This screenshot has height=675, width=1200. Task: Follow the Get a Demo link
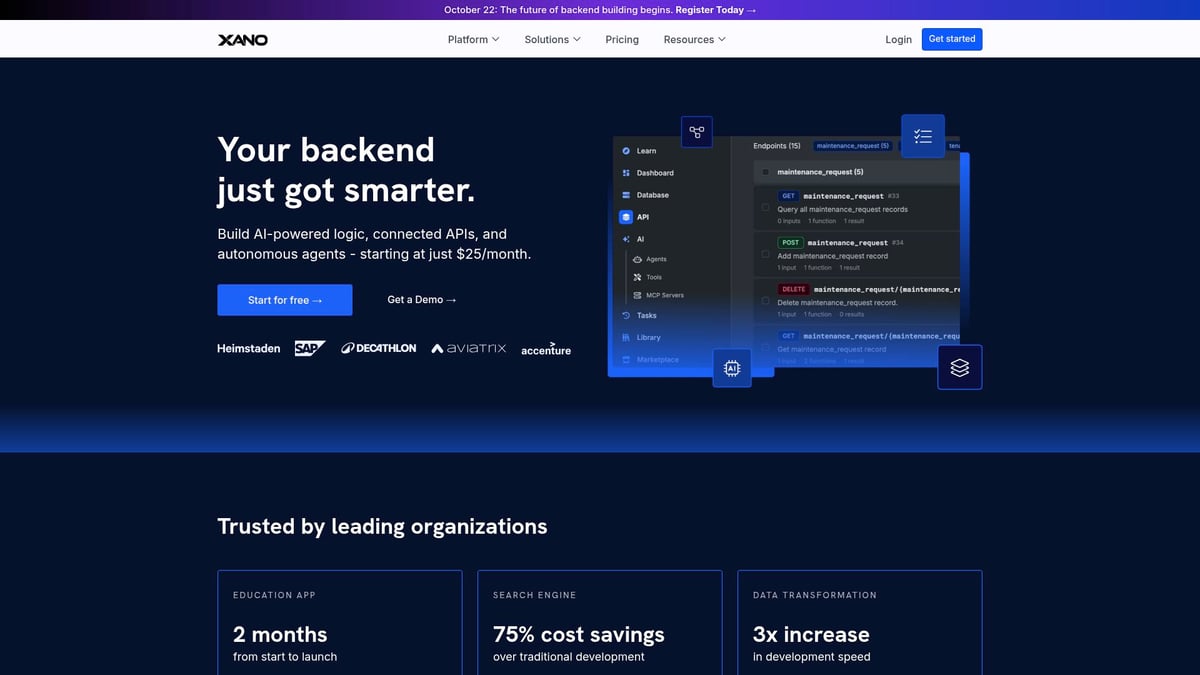[x=421, y=300]
